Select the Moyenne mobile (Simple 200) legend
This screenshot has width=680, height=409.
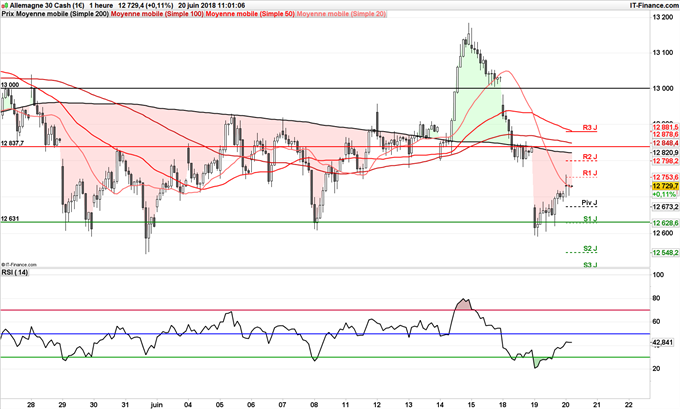coord(63,14)
